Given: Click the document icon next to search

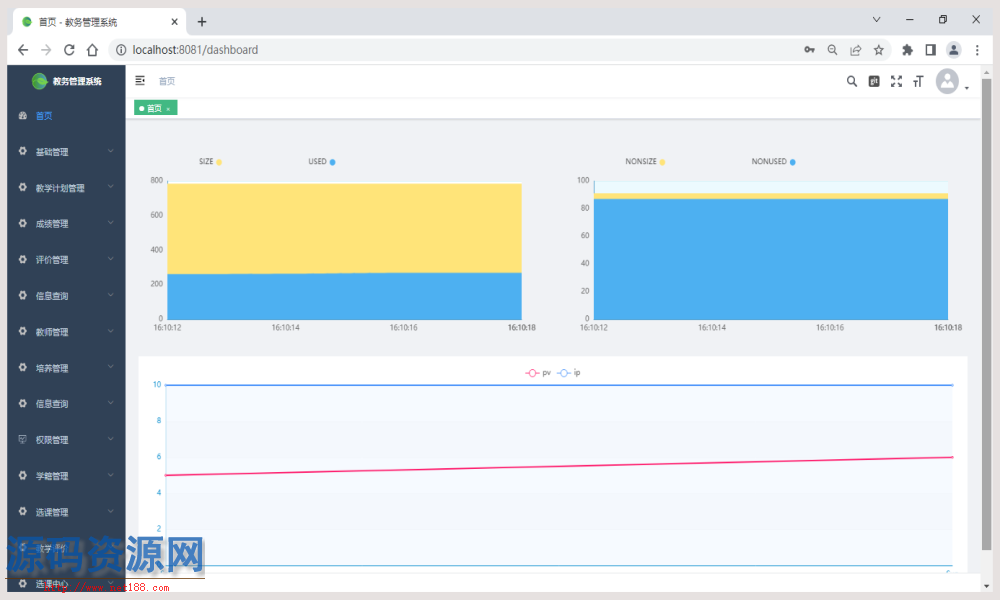Looking at the screenshot, I should click(x=874, y=81).
